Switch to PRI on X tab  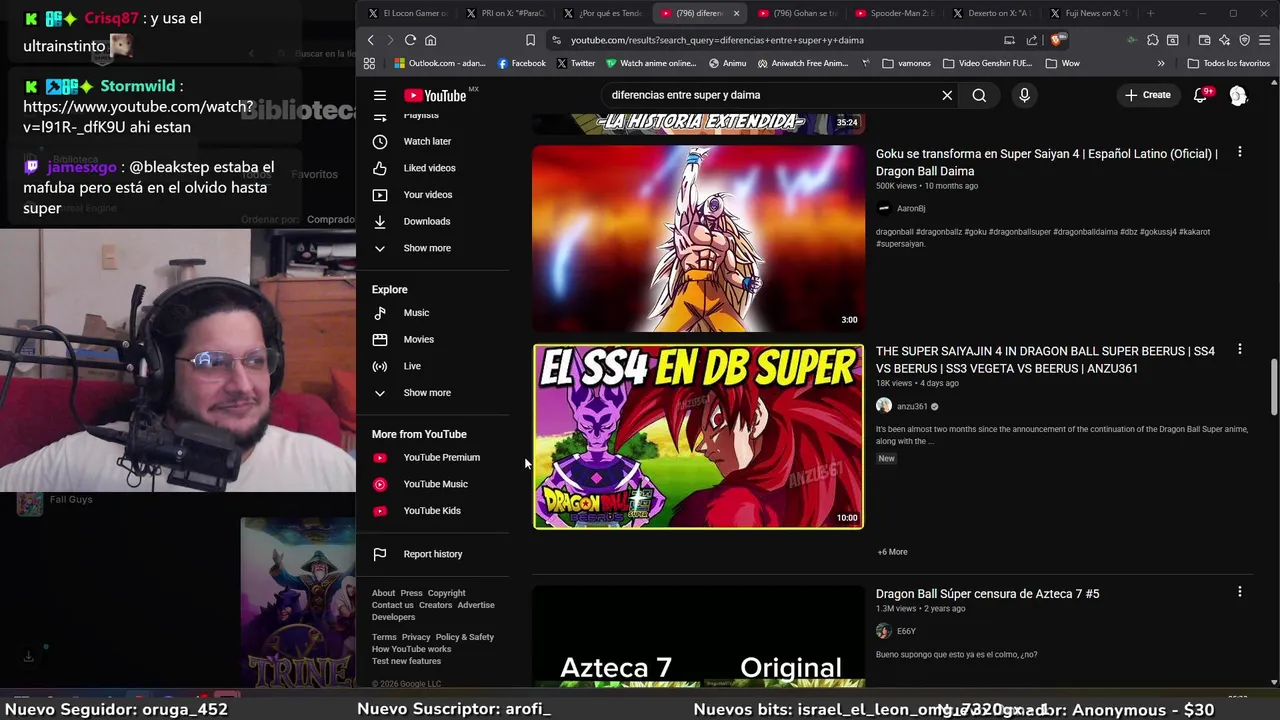click(505, 13)
